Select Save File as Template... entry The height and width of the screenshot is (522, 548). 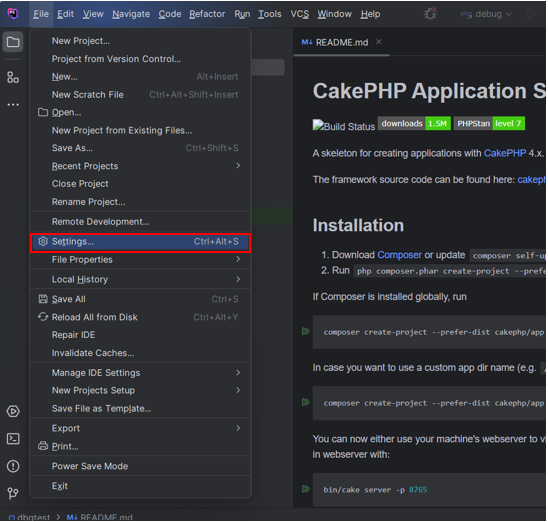click(140, 408)
